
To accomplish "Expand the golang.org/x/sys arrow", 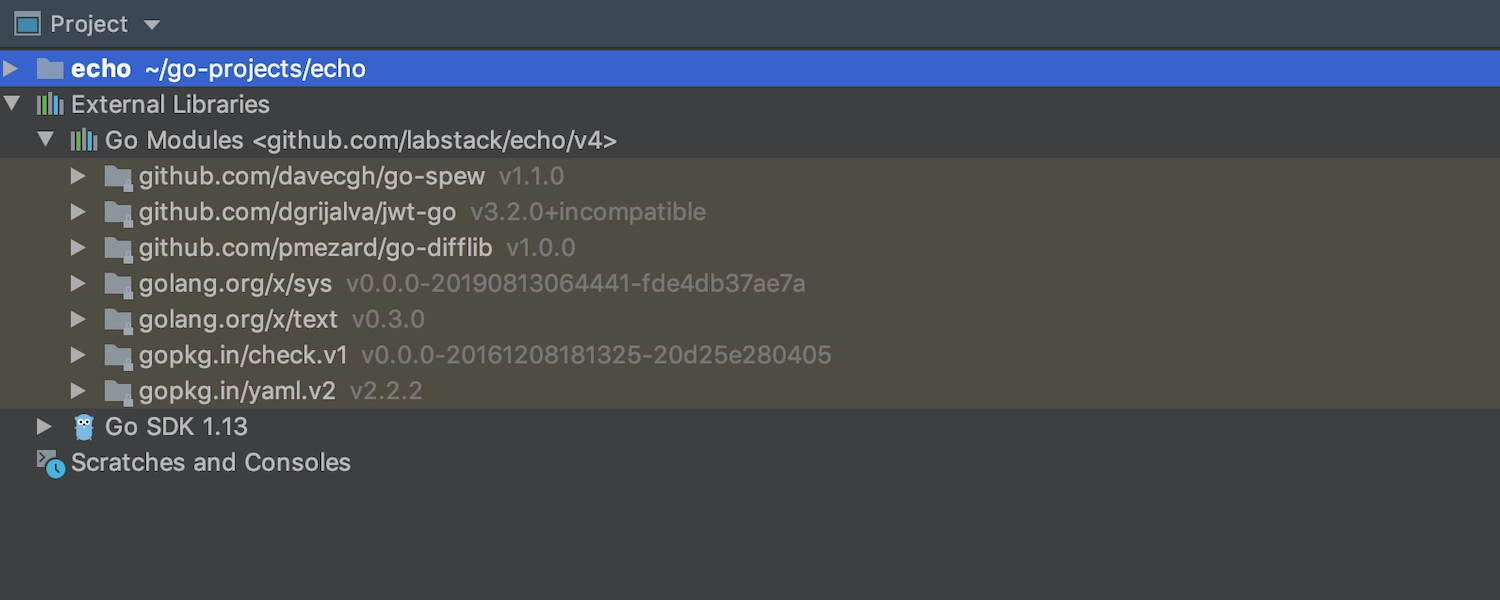I will 78,284.
